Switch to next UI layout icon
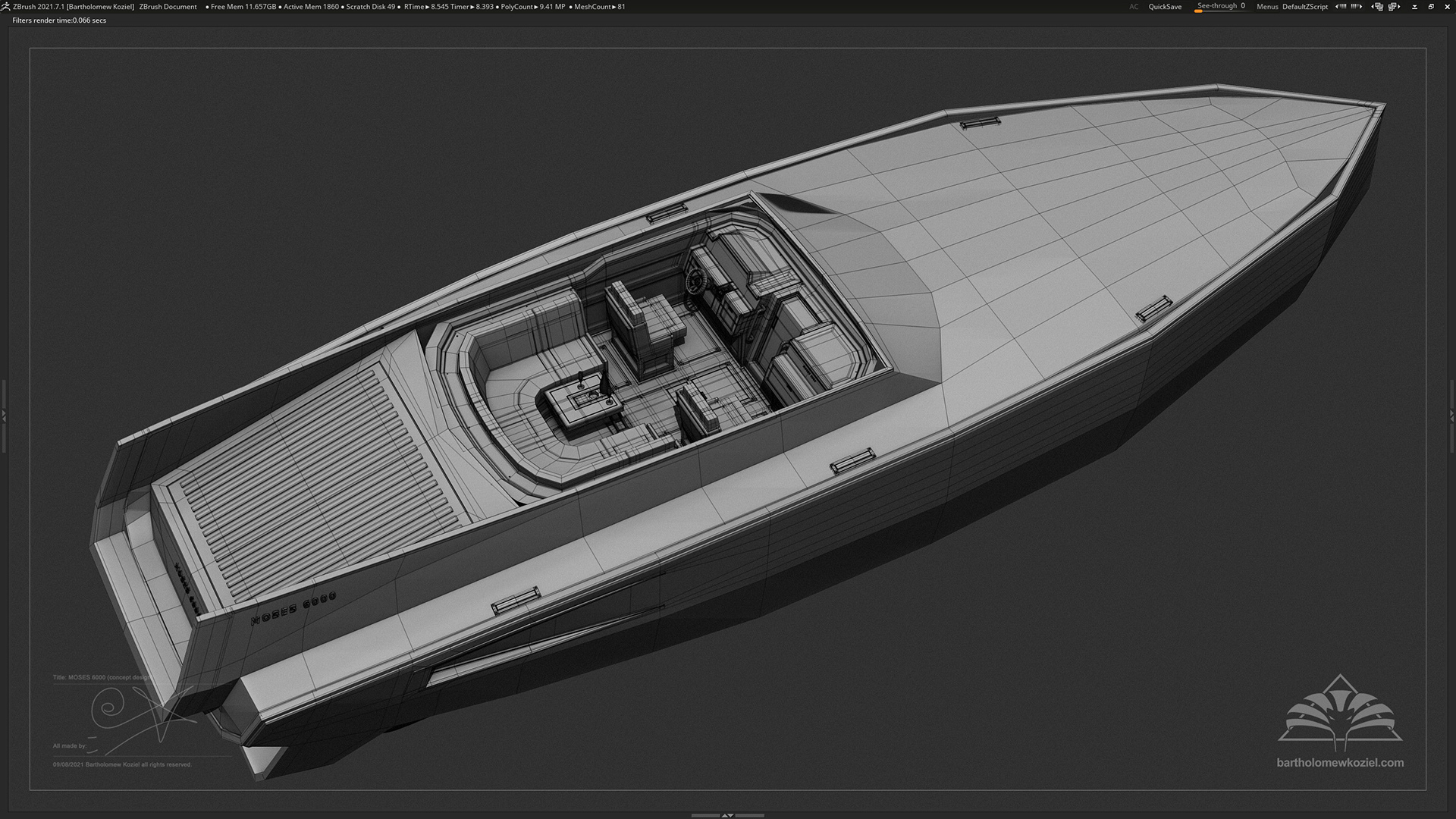1456x819 pixels. 1394,7
